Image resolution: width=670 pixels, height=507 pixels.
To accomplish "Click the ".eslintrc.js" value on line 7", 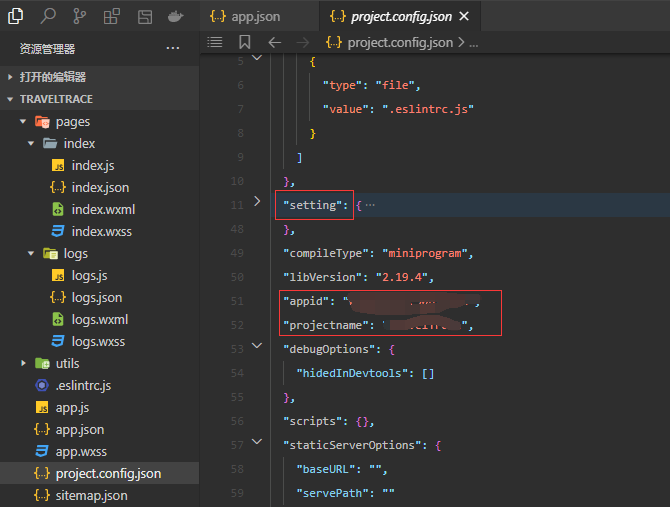I will pyautogui.click(x=428, y=109).
